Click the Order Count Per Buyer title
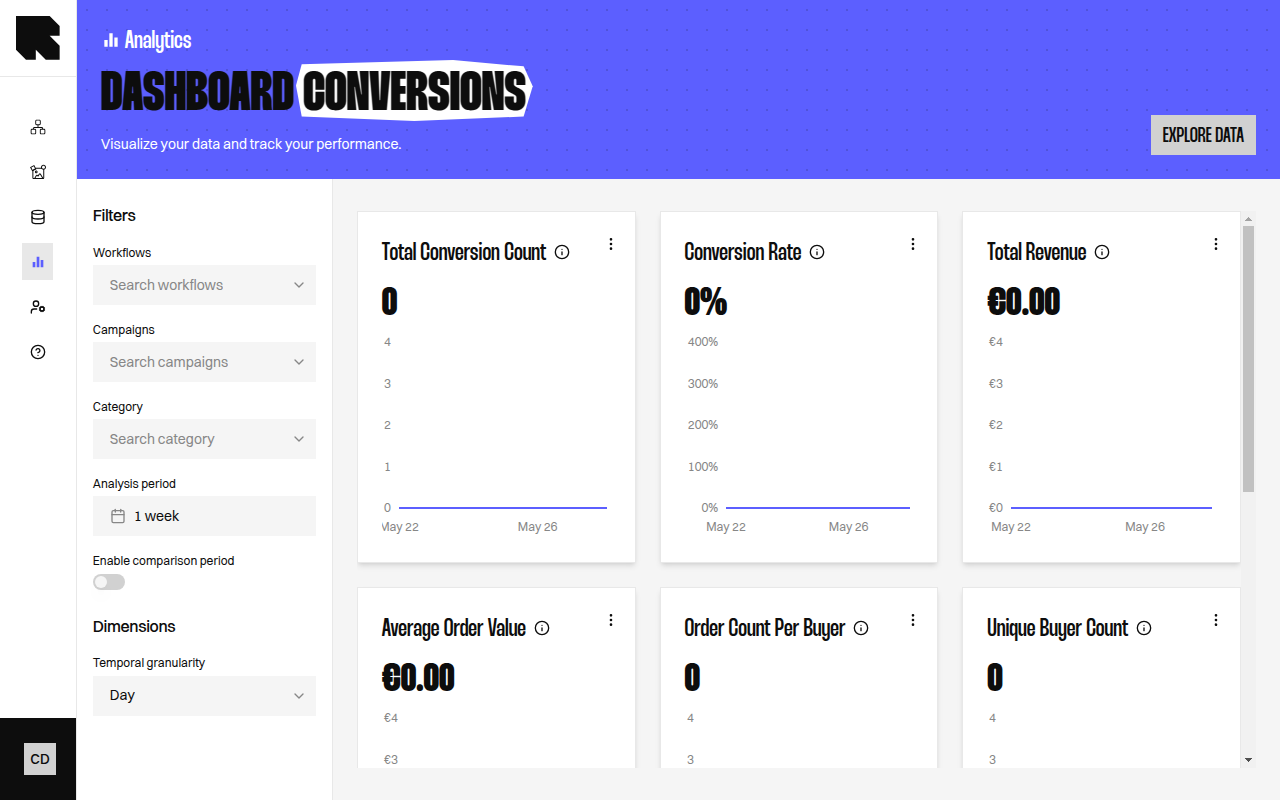Screen dimensions: 1280x800 (765, 628)
